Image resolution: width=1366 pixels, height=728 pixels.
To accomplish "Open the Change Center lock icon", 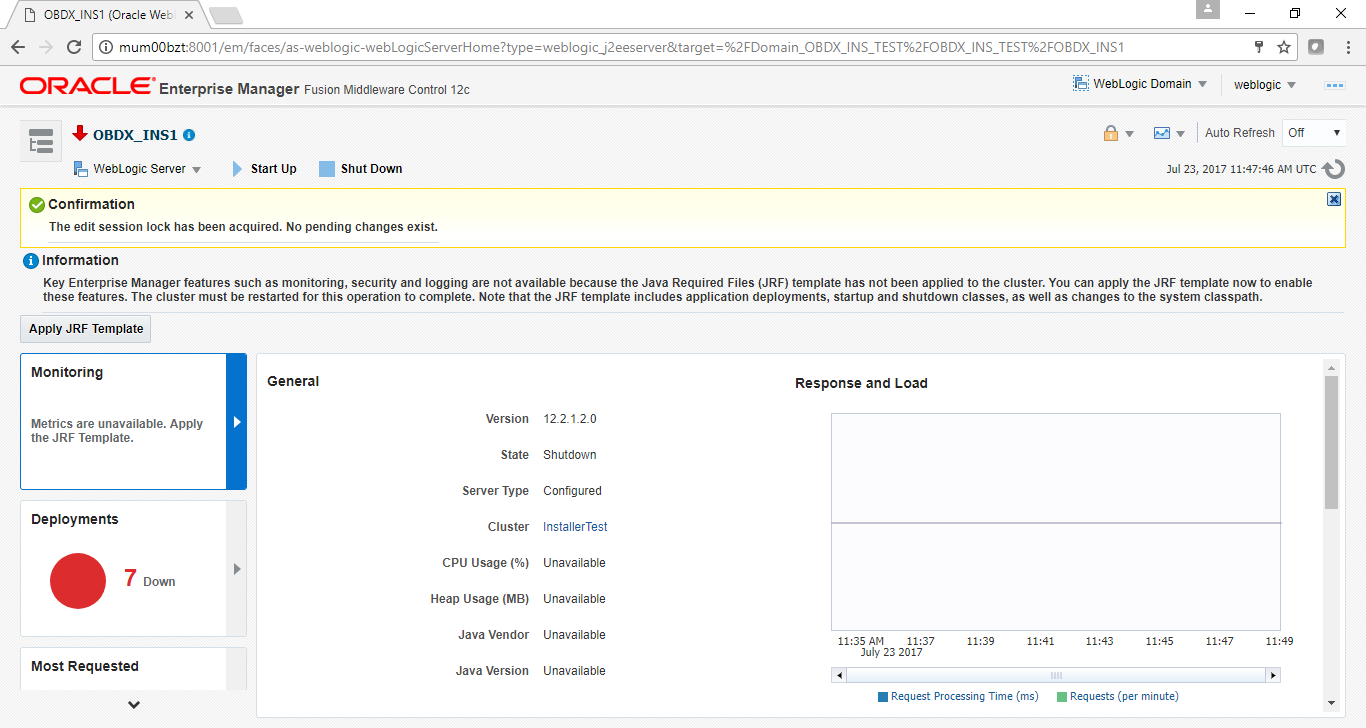I will click(x=1111, y=133).
